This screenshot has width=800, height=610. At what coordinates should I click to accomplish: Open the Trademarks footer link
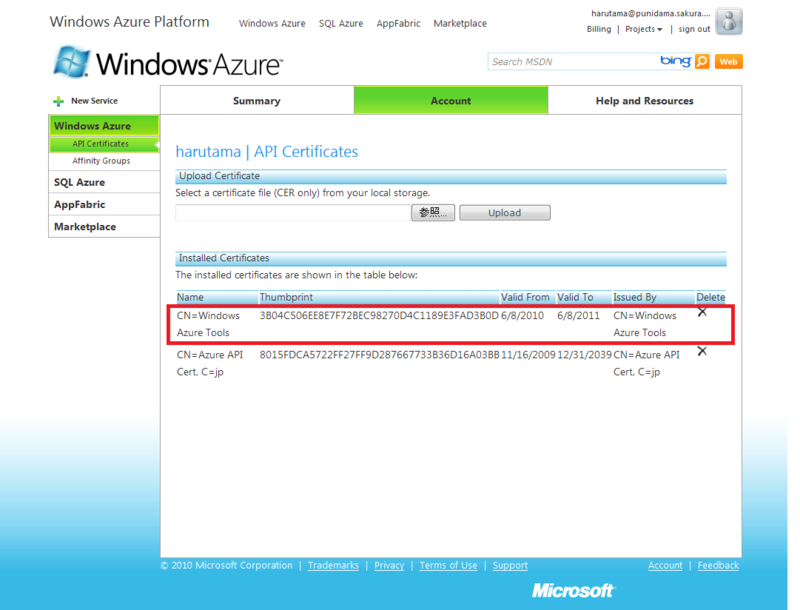(x=333, y=565)
